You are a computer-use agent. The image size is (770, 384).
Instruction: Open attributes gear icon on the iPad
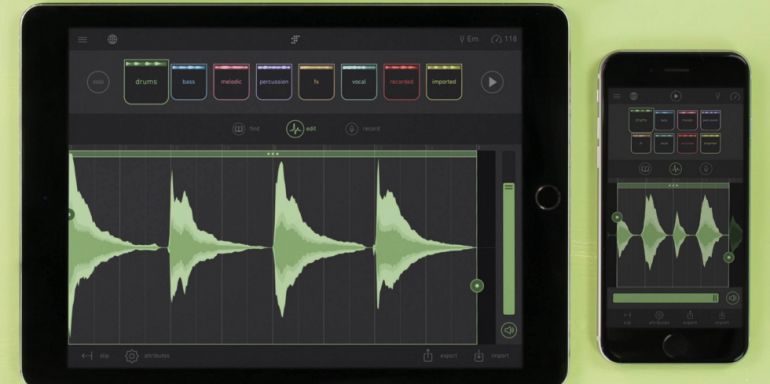click(132, 356)
